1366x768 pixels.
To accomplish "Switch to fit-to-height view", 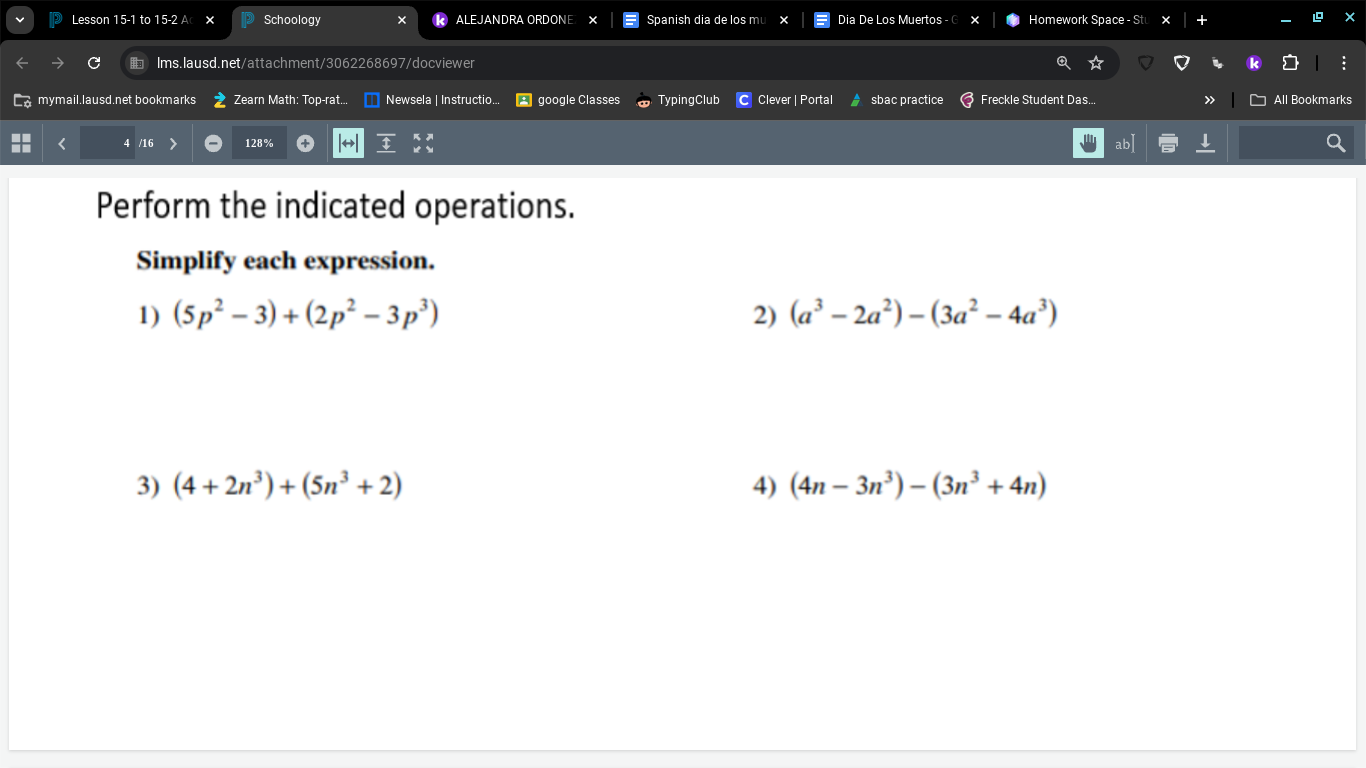I will (386, 143).
